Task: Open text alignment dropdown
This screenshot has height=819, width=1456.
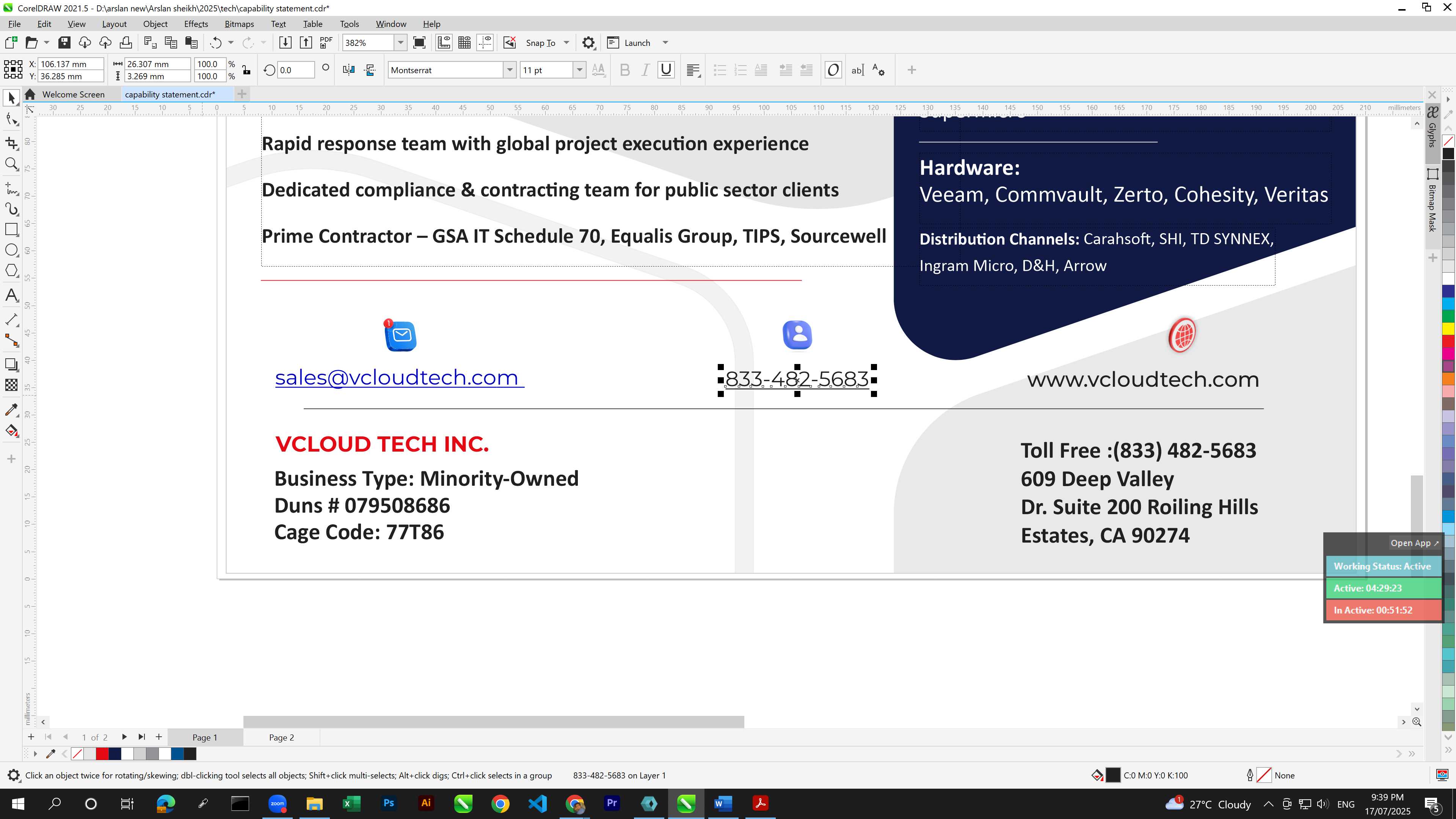Action: click(x=693, y=70)
